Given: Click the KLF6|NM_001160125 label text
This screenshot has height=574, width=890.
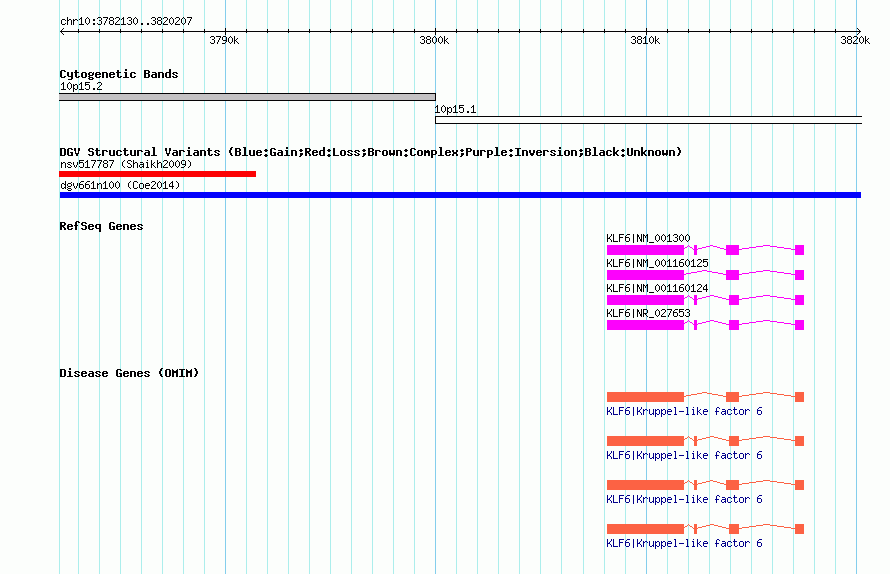Looking at the screenshot, I should (657, 263).
